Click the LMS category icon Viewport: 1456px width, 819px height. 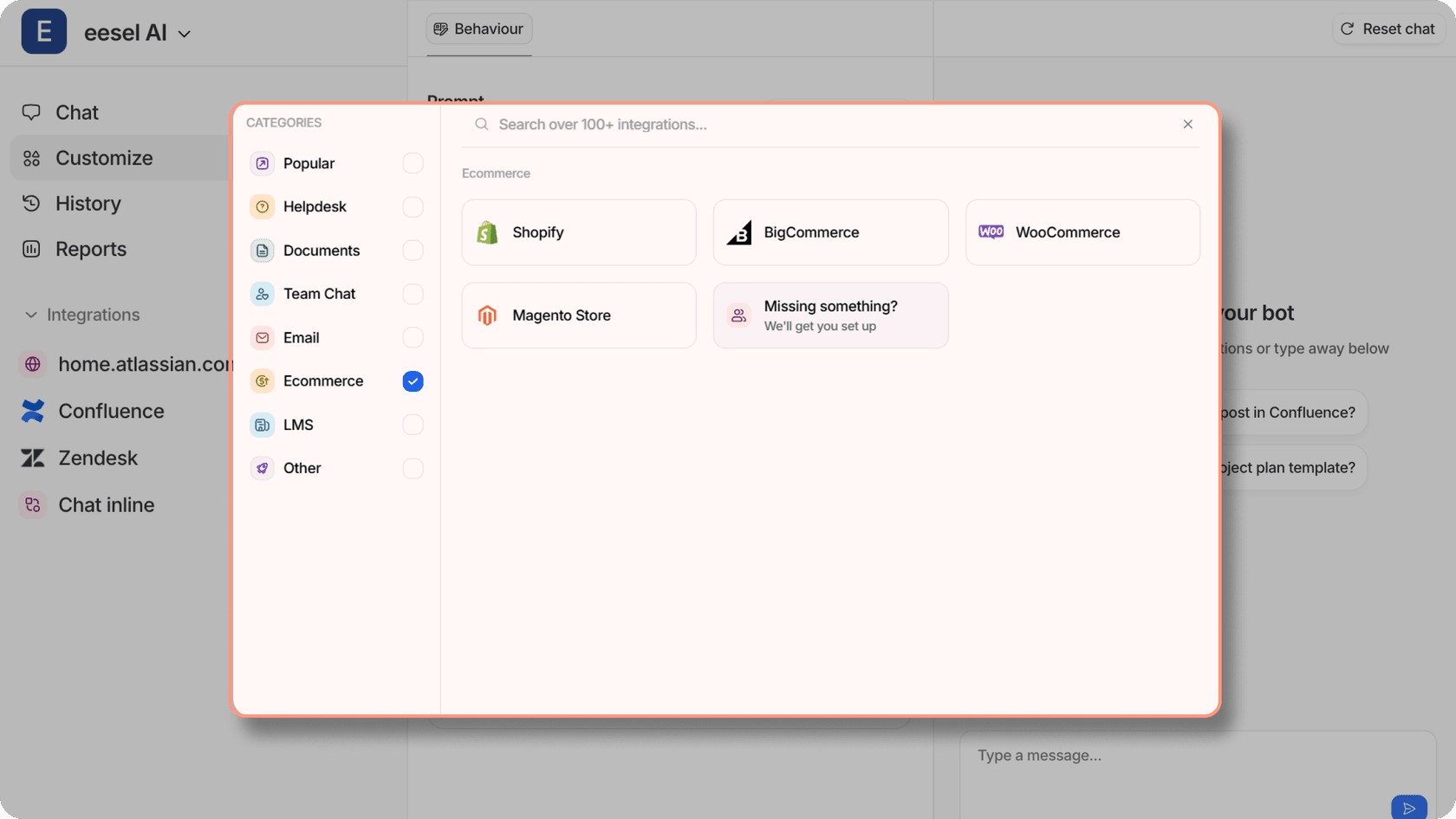pos(262,425)
